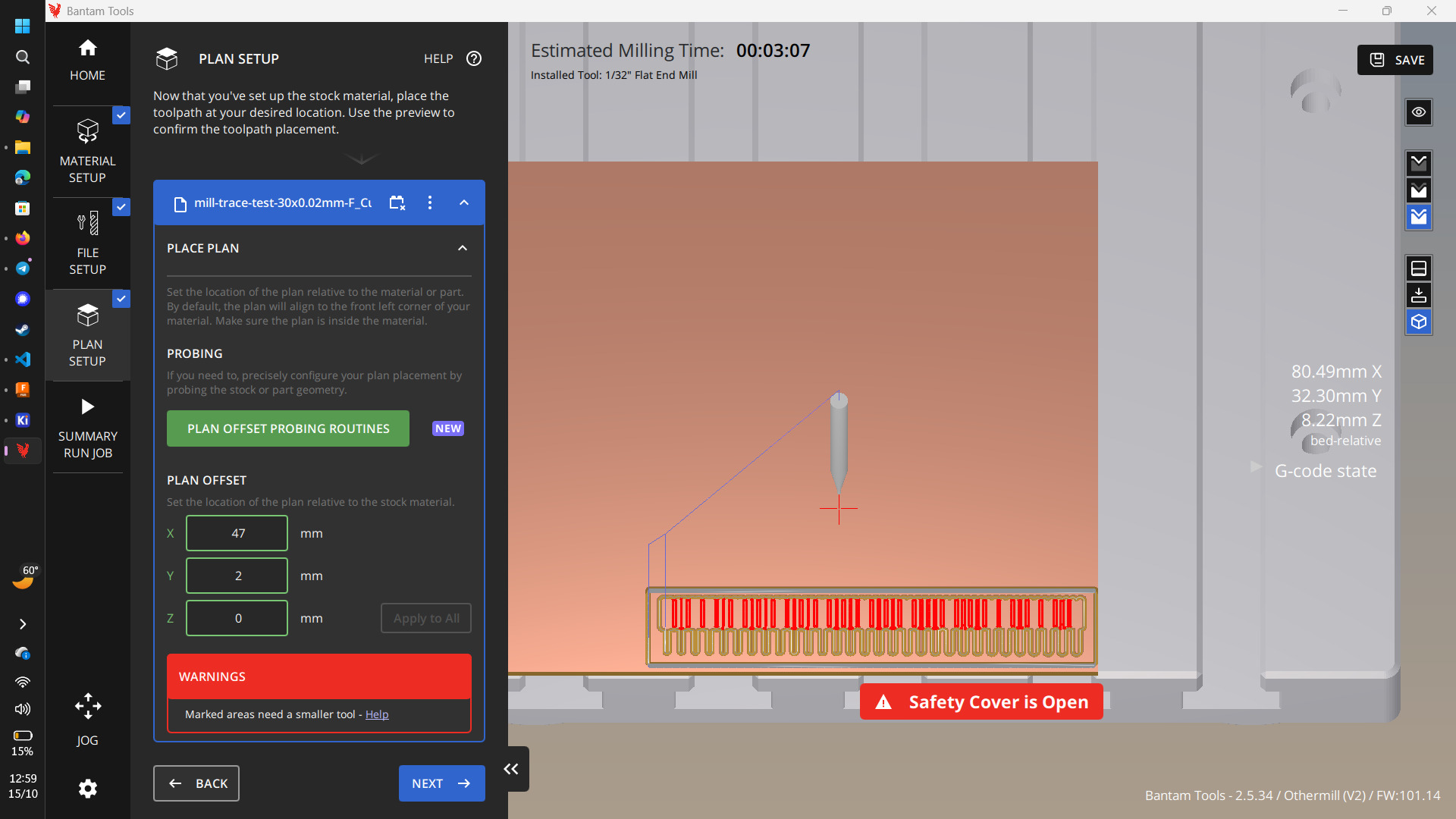This screenshot has width=1456, height=819.
Task: Open settings gear in sidebar
Action: tap(88, 789)
